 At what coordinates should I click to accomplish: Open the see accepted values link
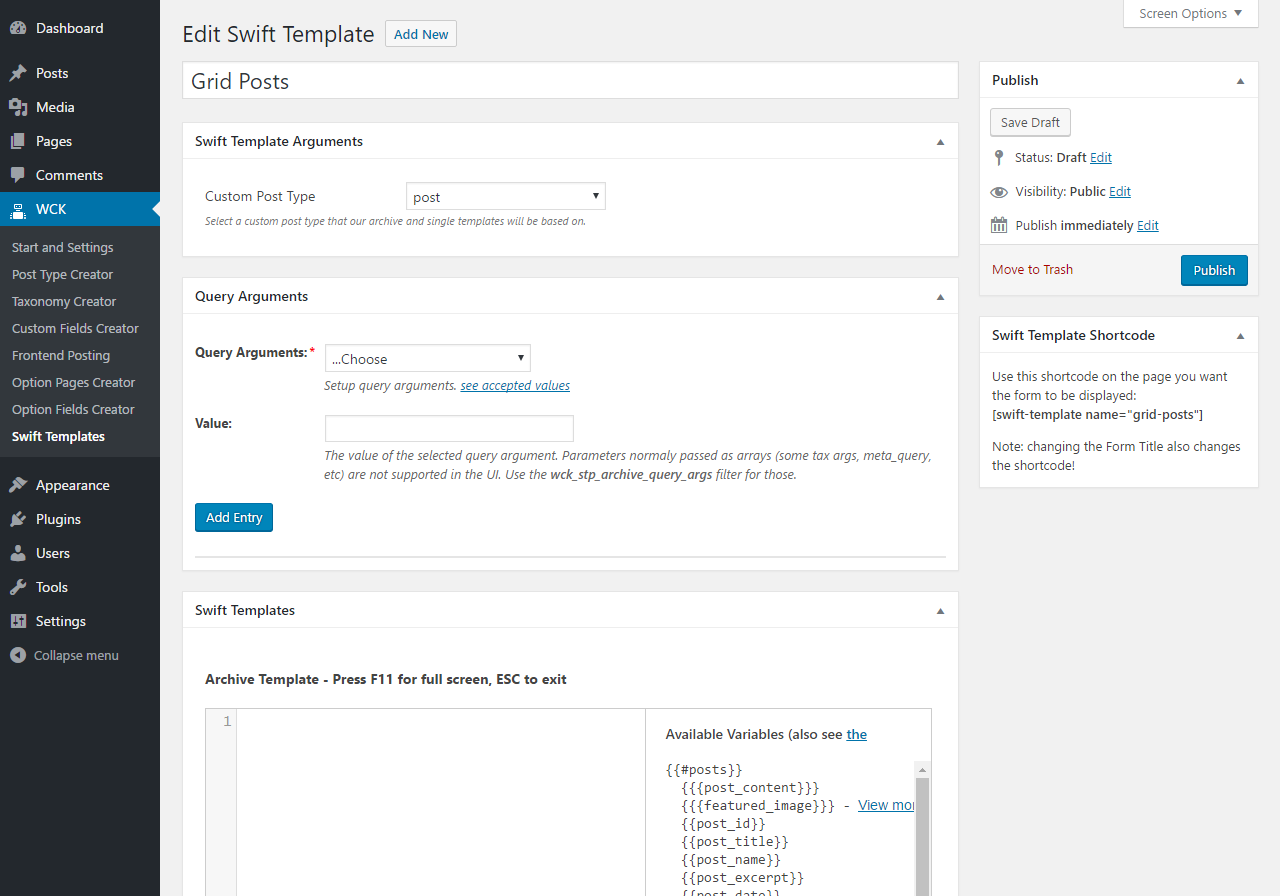515,385
